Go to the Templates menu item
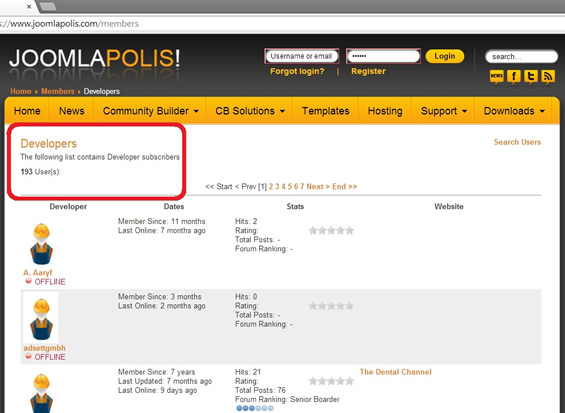 (x=325, y=111)
